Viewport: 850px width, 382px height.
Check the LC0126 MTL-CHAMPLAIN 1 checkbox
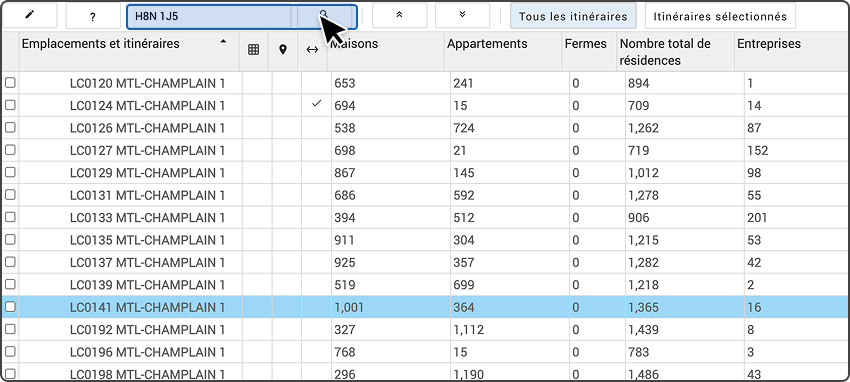pyautogui.click(x=10, y=128)
